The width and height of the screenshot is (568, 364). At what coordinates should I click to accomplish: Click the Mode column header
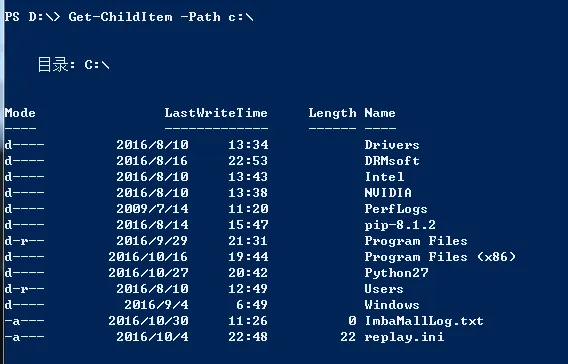tap(20, 113)
